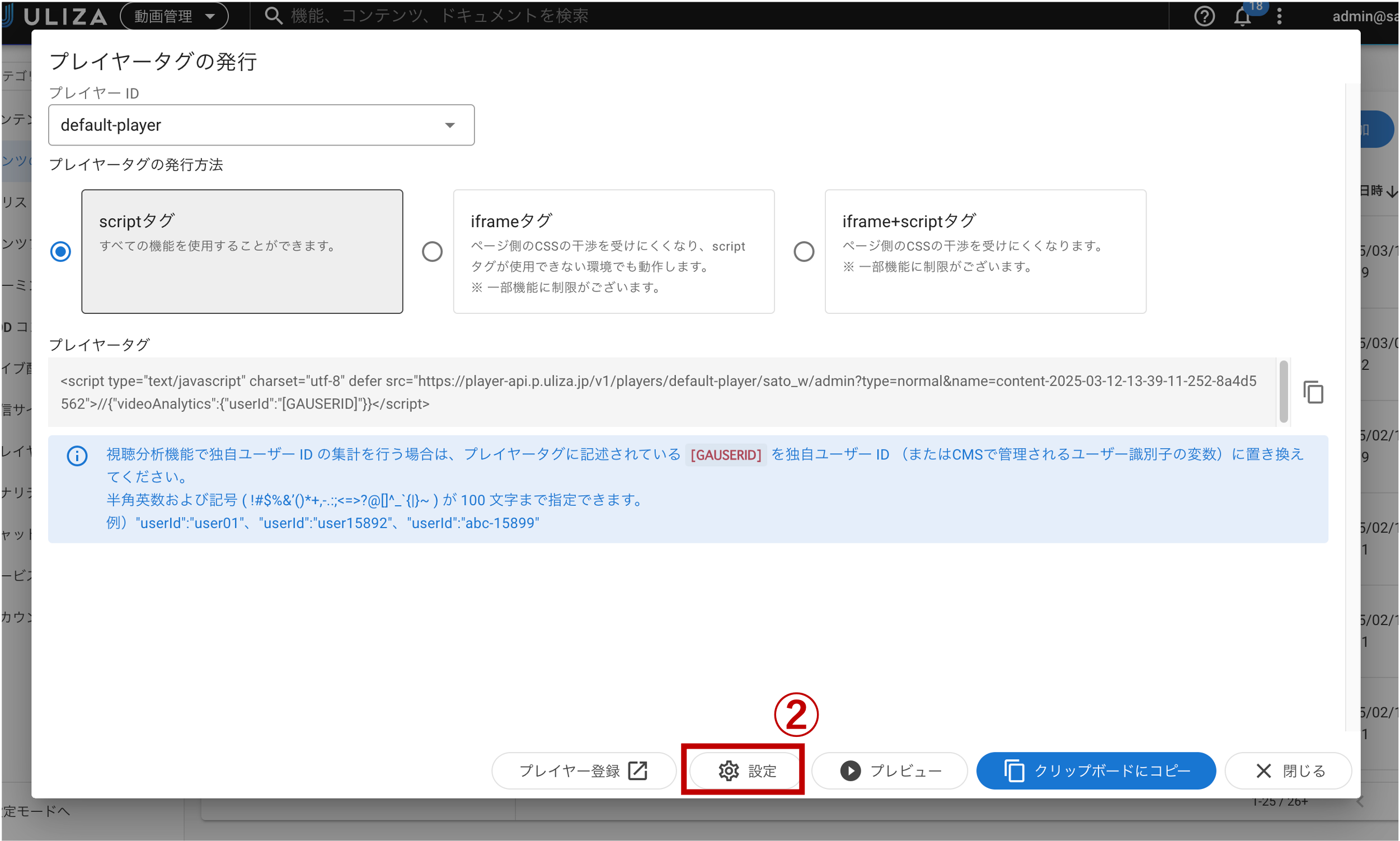Click the info icon in the blue notice
1400x841 pixels.
pyautogui.click(x=77, y=455)
